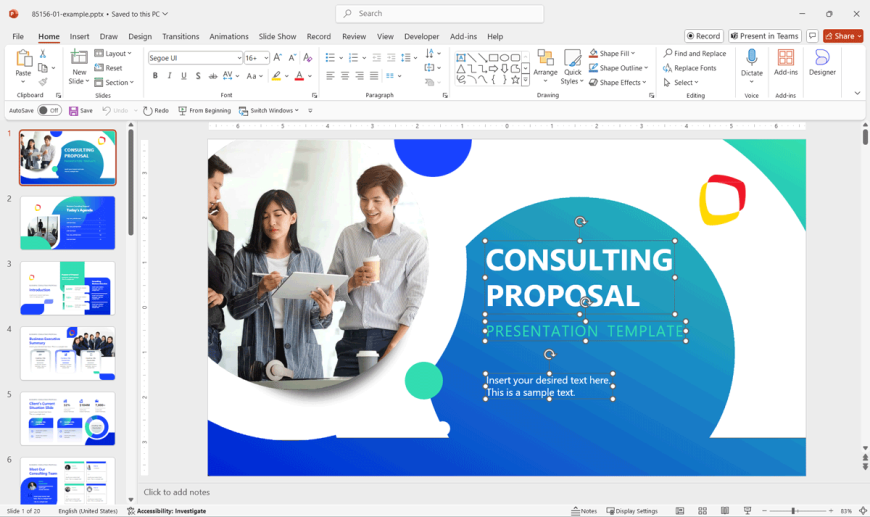Switch to the Transitions tab
Viewport: 870px width, 517px height.
click(x=180, y=36)
